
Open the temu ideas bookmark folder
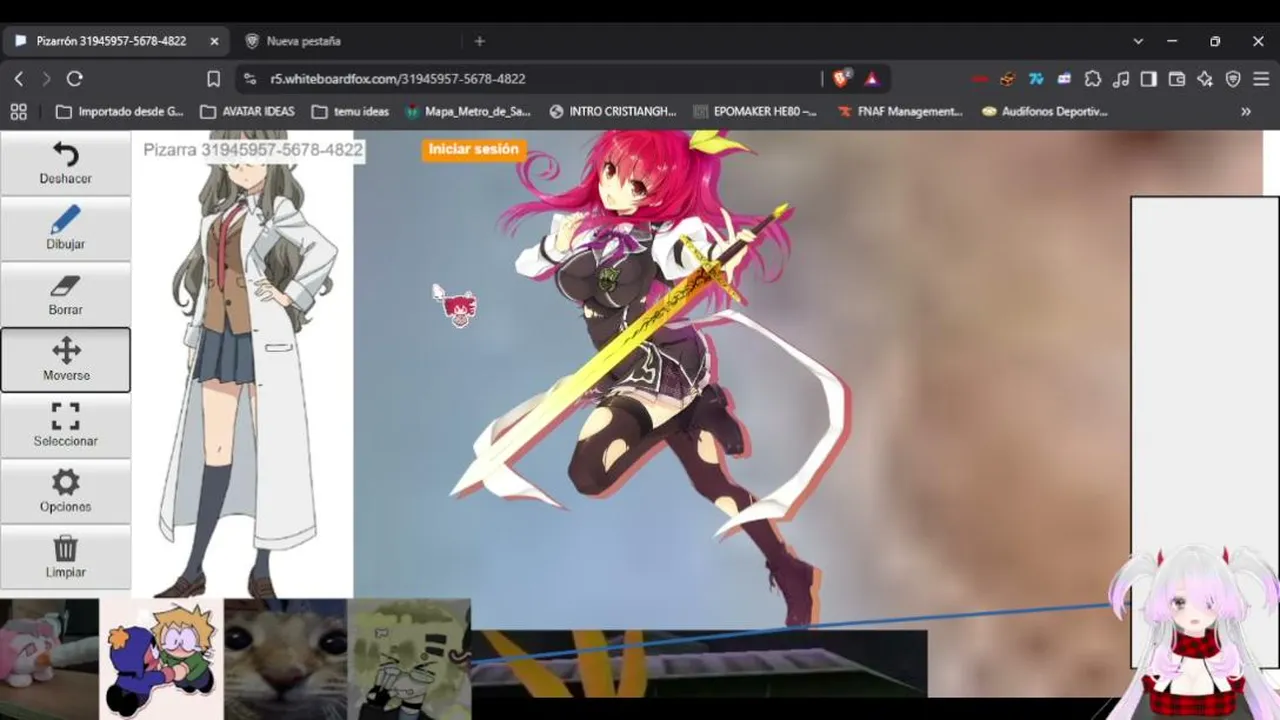(x=350, y=112)
